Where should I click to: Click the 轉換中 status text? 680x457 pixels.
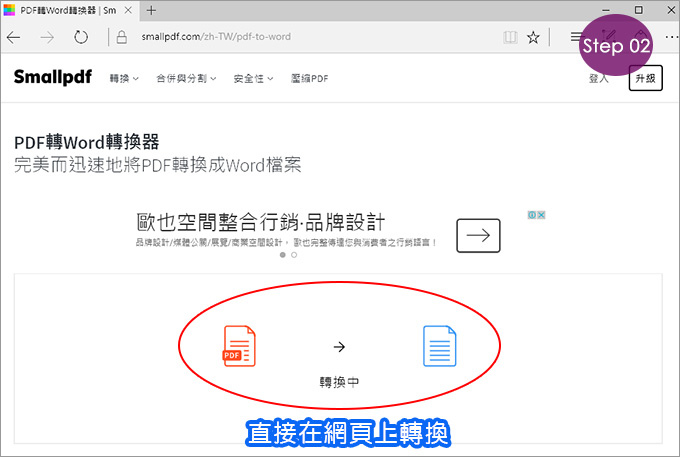click(x=339, y=382)
